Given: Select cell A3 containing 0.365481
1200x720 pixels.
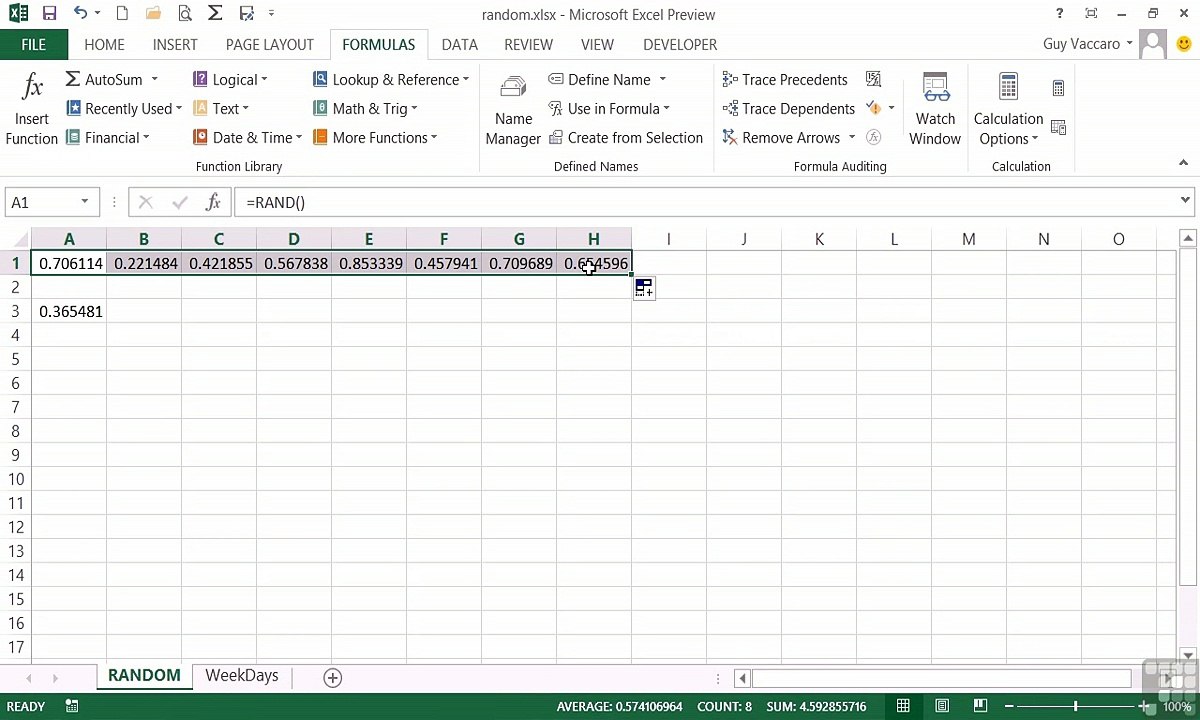Looking at the screenshot, I should tap(69, 311).
